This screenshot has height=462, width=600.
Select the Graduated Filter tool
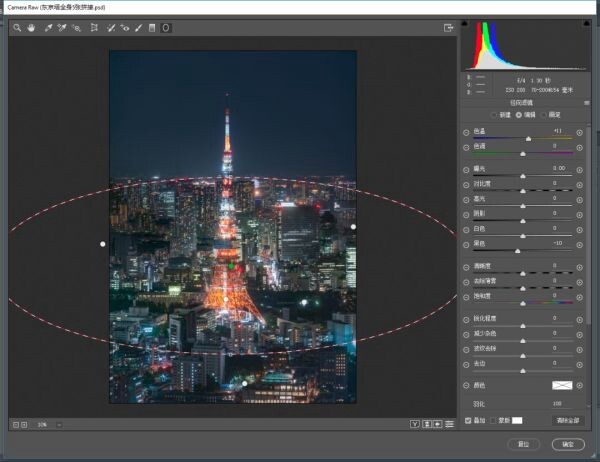(x=152, y=28)
